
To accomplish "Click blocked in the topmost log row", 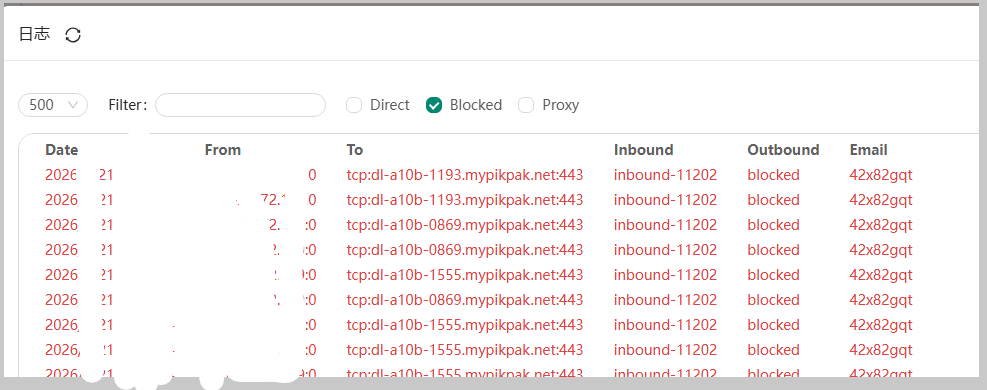I will 774,175.
